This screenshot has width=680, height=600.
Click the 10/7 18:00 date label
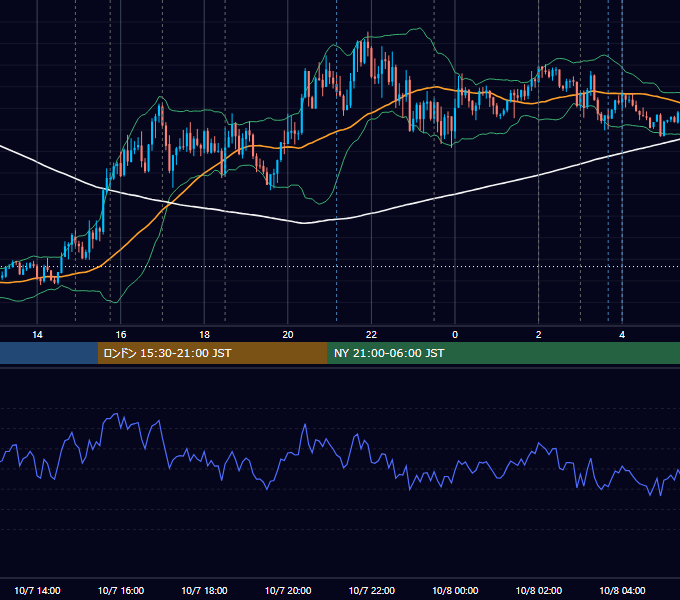click(204, 590)
